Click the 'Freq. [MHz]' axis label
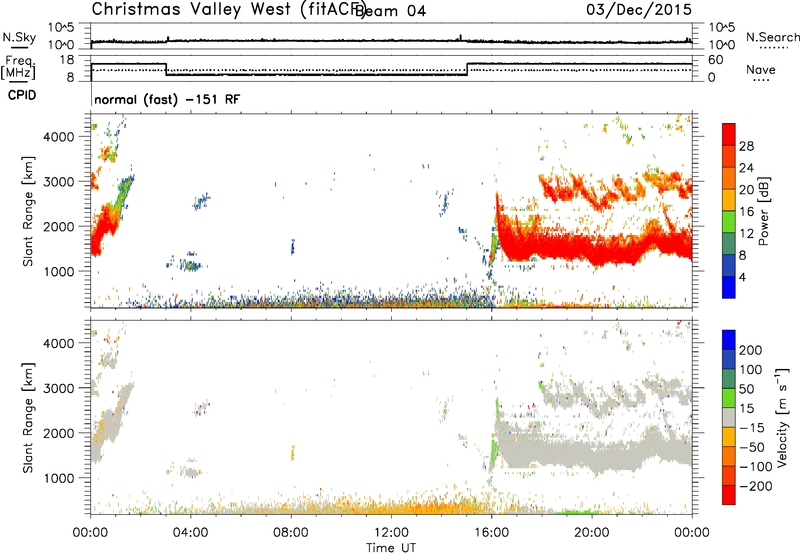The height and width of the screenshot is (554, 800). point(19,67)
